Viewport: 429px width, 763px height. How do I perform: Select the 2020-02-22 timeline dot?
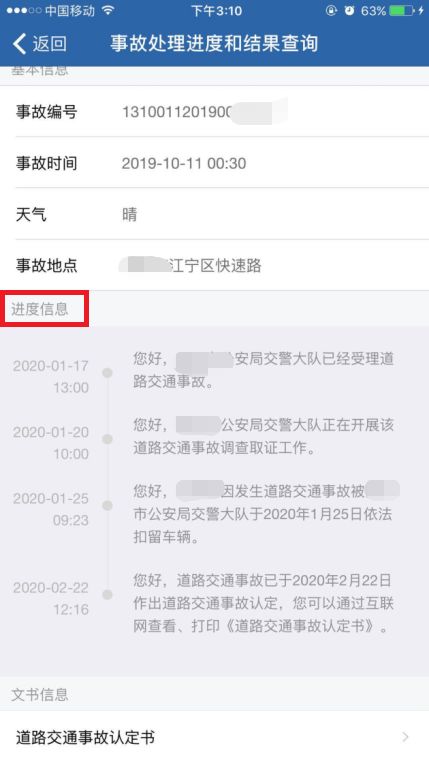click(107, 594)
